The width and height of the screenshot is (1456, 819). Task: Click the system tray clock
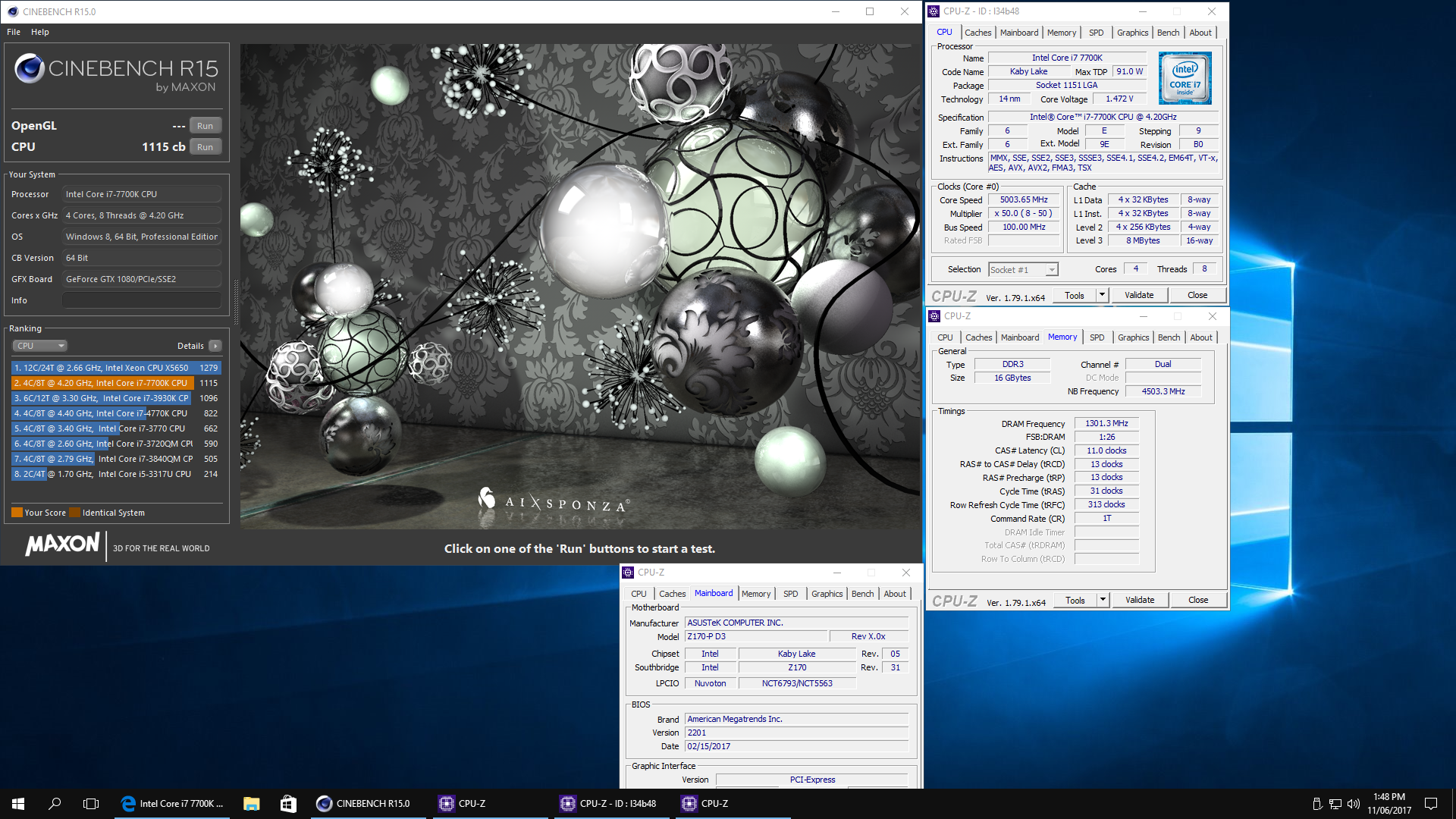(x=1389, y=804)
